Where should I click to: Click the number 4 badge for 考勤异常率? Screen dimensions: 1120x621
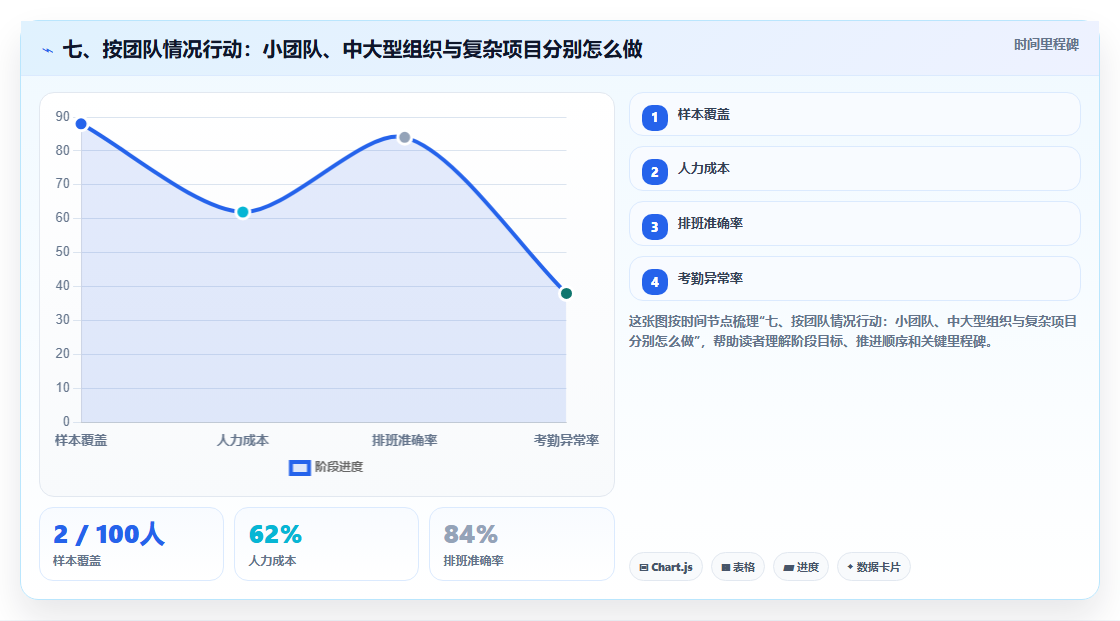click(654, 282)
